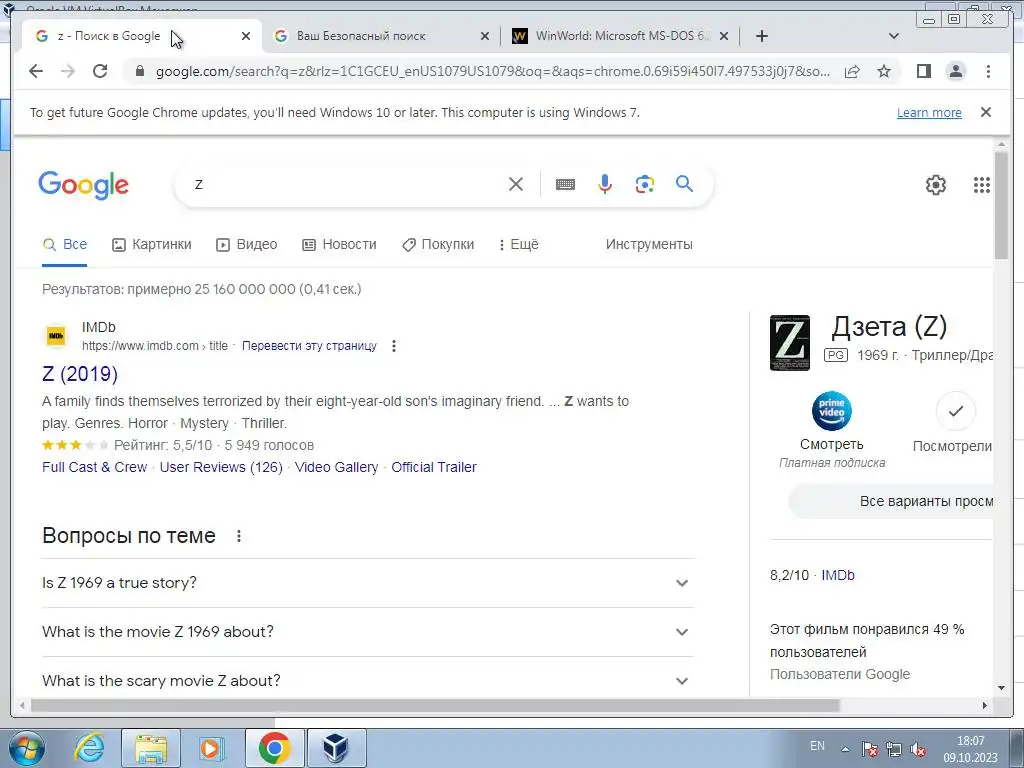The image size is (1024, 768).
Task: Start voice search with the microphone
Action: click(605, 184)
